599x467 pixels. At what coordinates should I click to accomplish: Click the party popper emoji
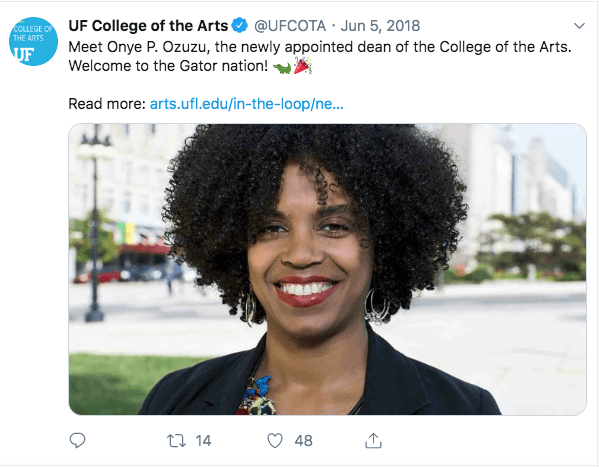(x=303, y=65)
